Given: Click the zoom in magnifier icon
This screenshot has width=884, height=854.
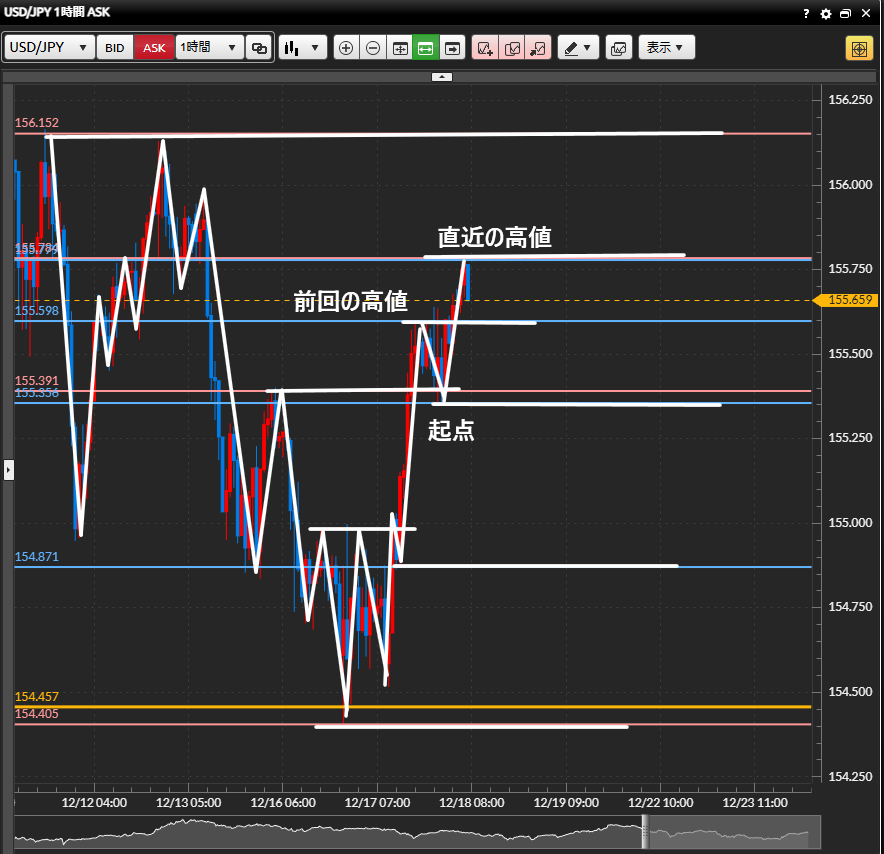Looking at the screenshot, I should pyautogui.click(x=346, y=48).
